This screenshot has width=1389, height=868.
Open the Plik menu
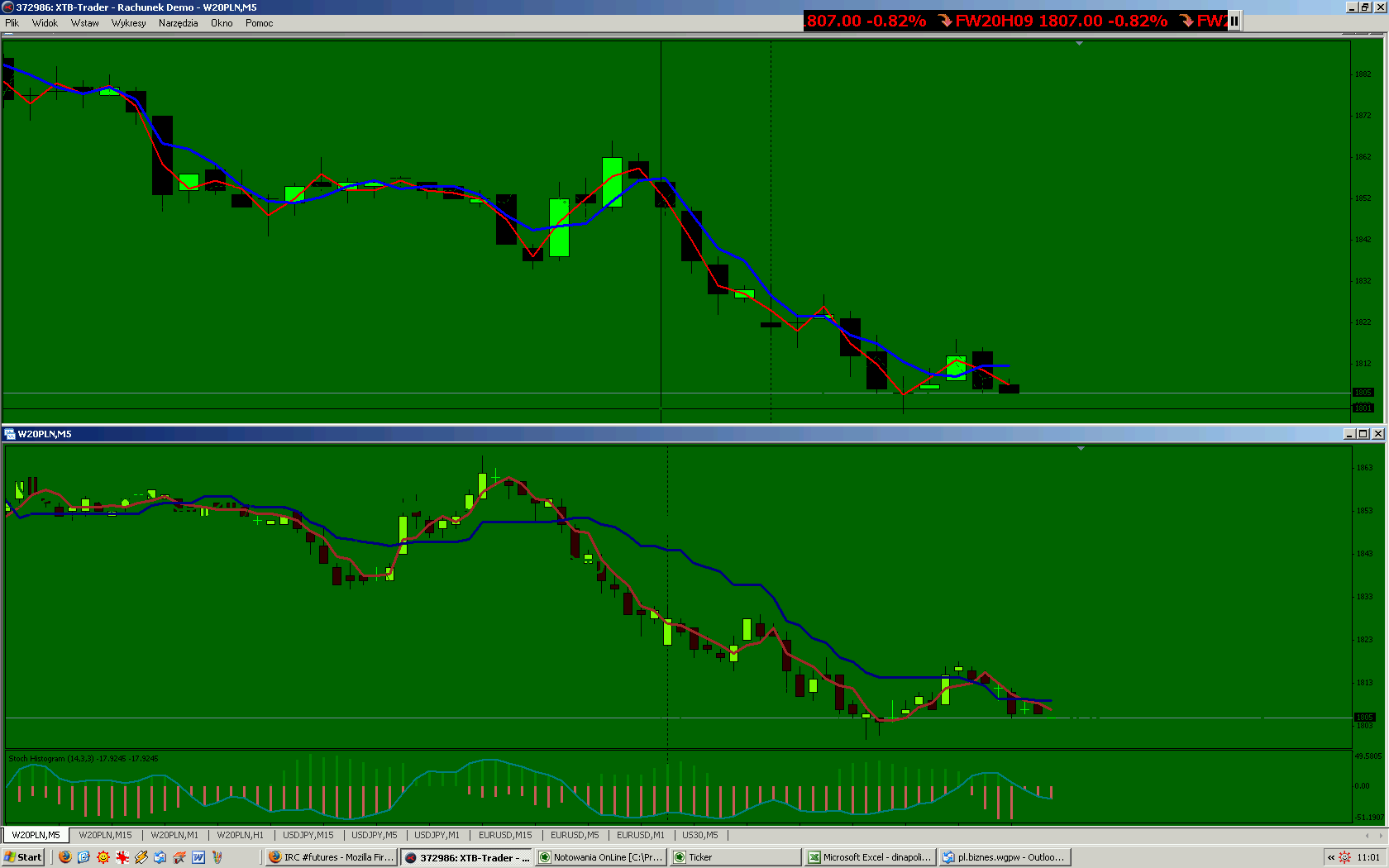[12, 23]
